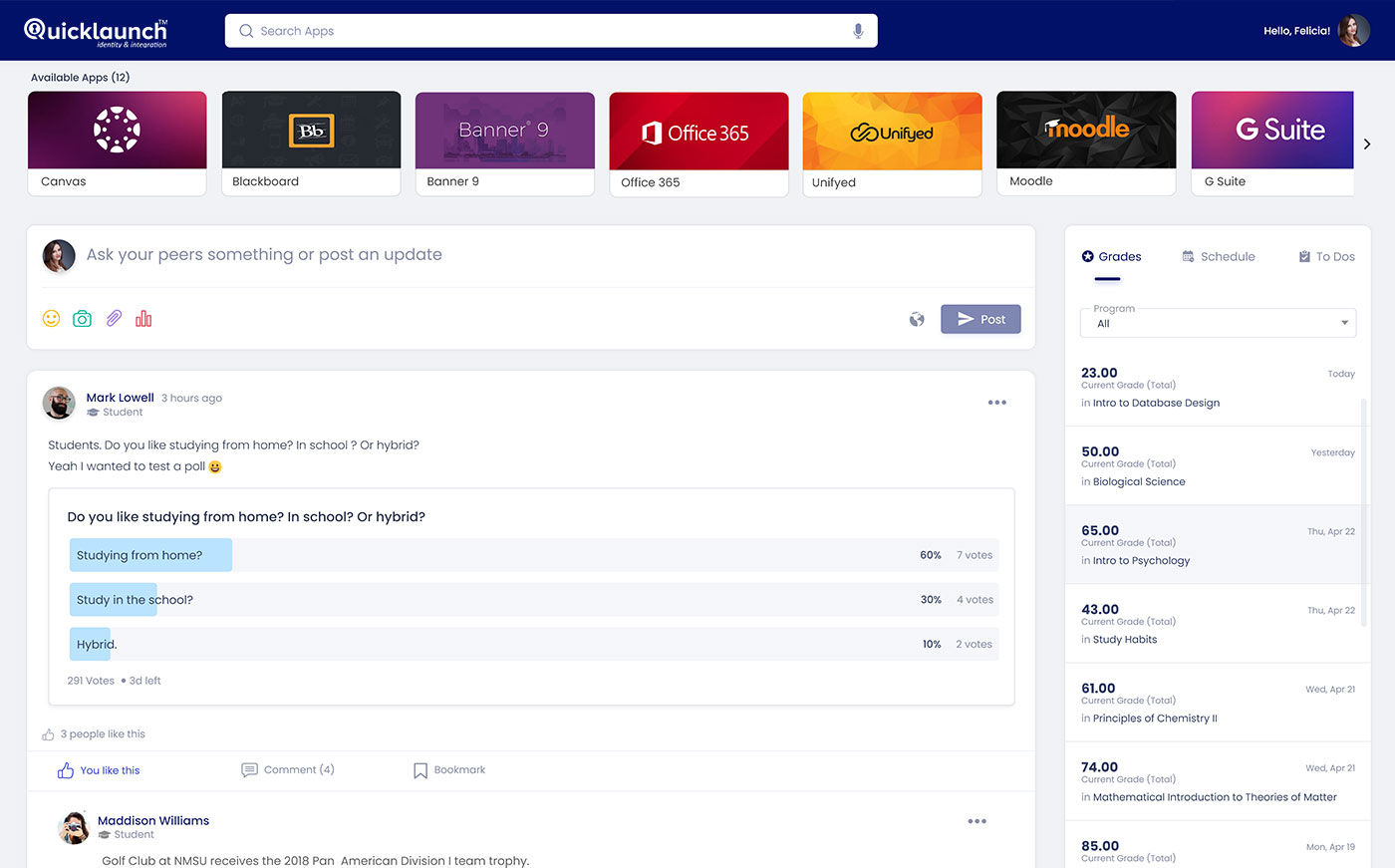Image resolution: width=1395 pixels, height=868 pixels.
Task: Open the Principles of Chemistry II grade
Action: pos(1218,703)
